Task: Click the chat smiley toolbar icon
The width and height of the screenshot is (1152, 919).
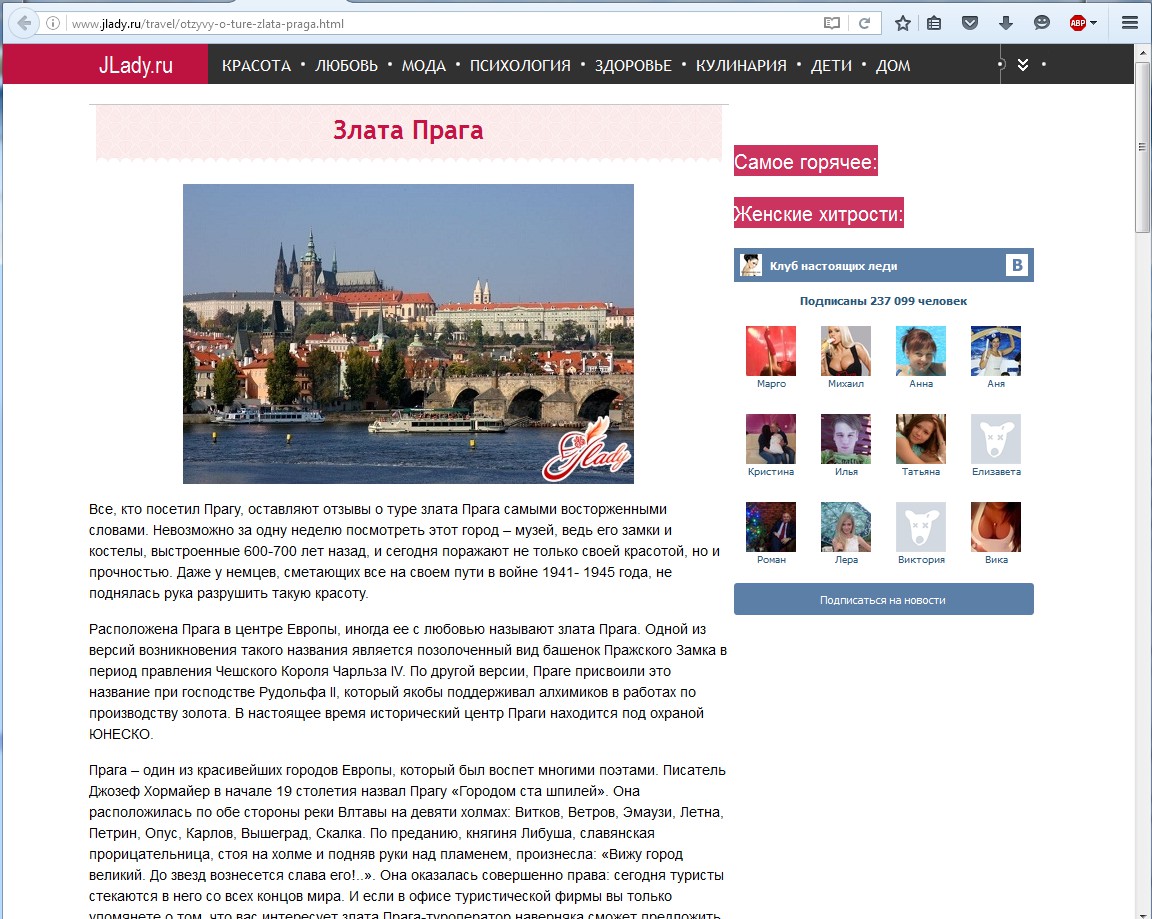Action: (1042, 24)
